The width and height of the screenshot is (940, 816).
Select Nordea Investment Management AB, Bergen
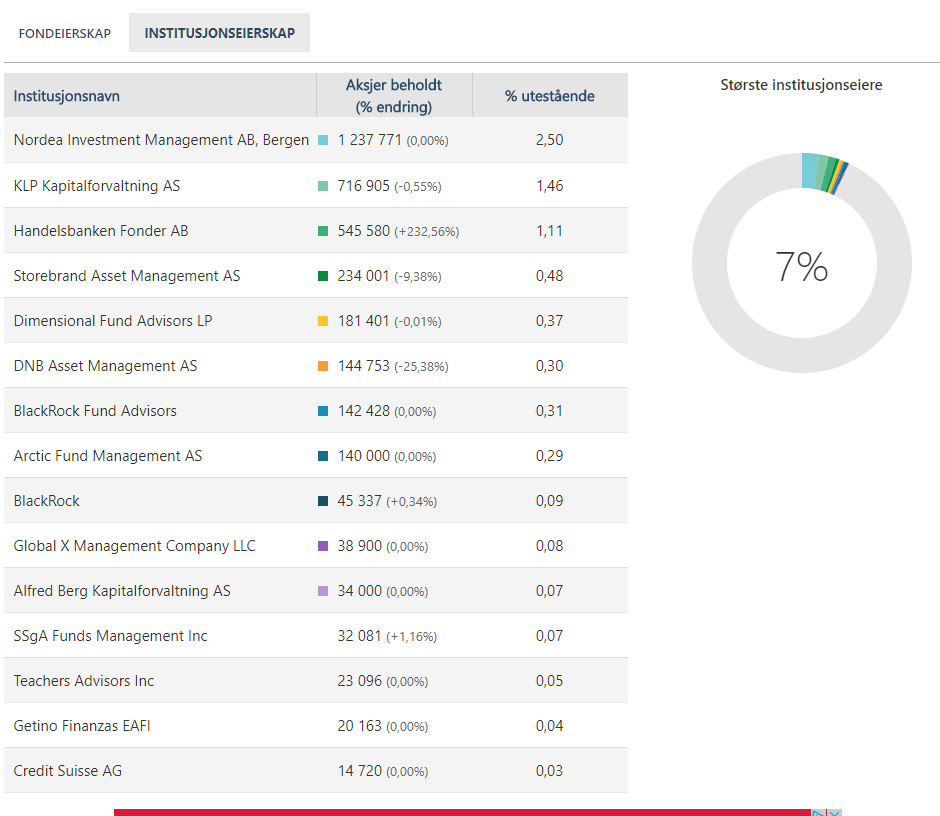click(x=161, y=140)
